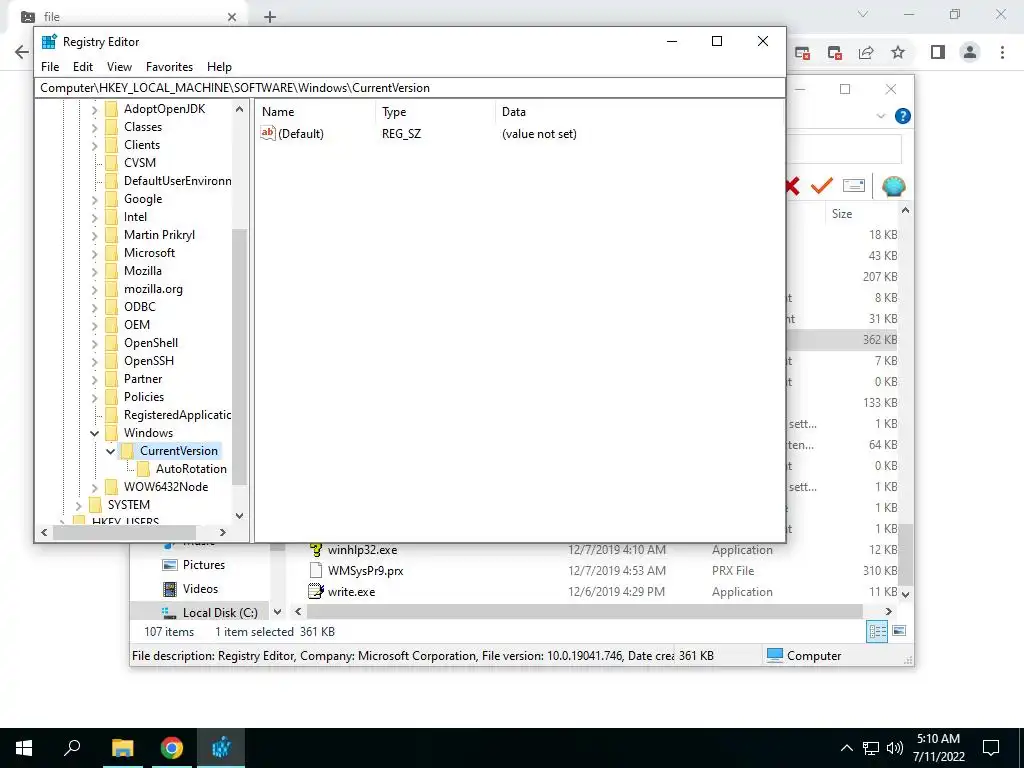Select the Clients registry key
Screen dimensions: 1024x768
pyautogui.click(x=142, y=145)
